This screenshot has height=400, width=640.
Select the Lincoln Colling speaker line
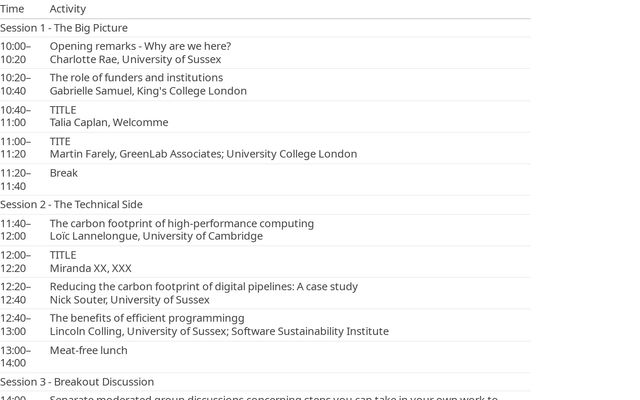219,331
